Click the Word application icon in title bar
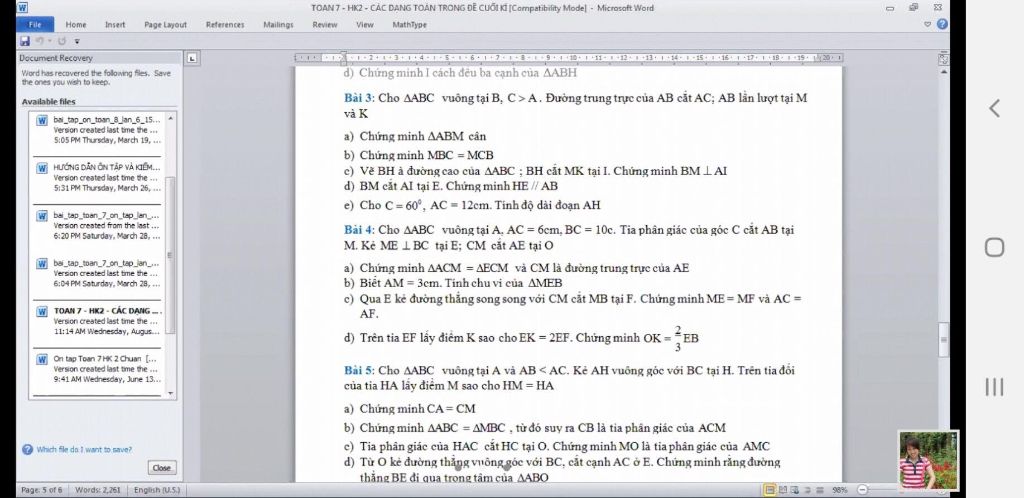Image resolution: width=1024 pixels, height=498 pixels. 22,8
